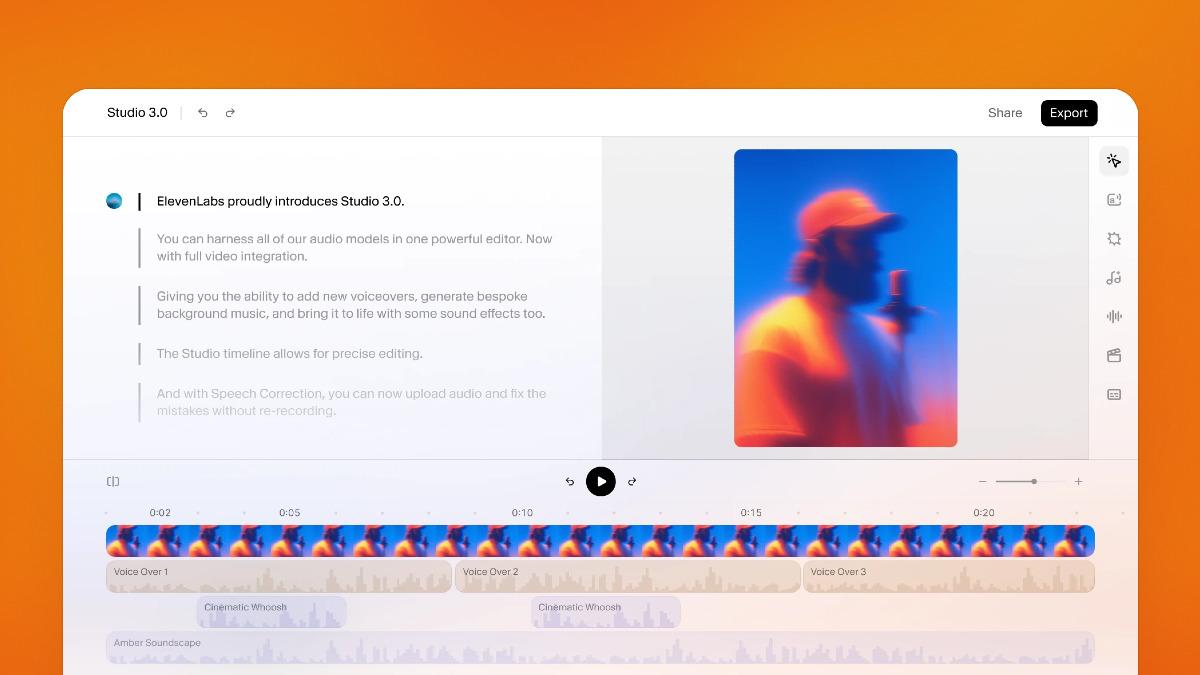The width and height of the screenshot is (1200, 675).
Task: Click the black Export button
Action: (1068, 113)
